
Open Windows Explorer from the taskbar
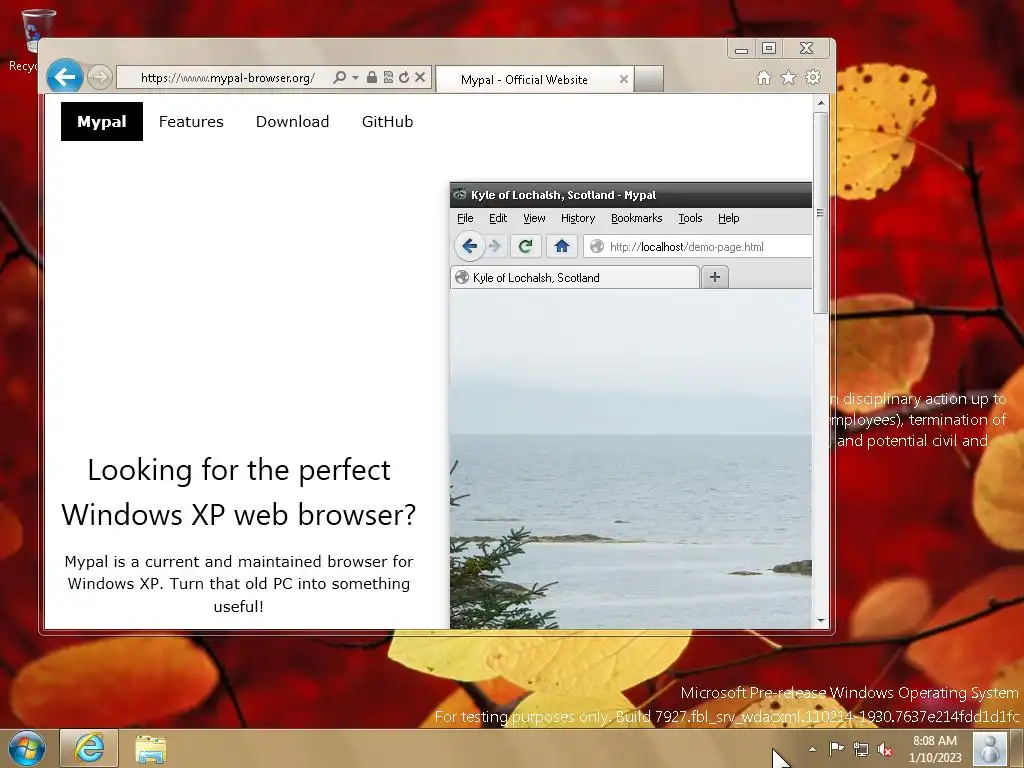pyautogui.click(x=150, y=748)
